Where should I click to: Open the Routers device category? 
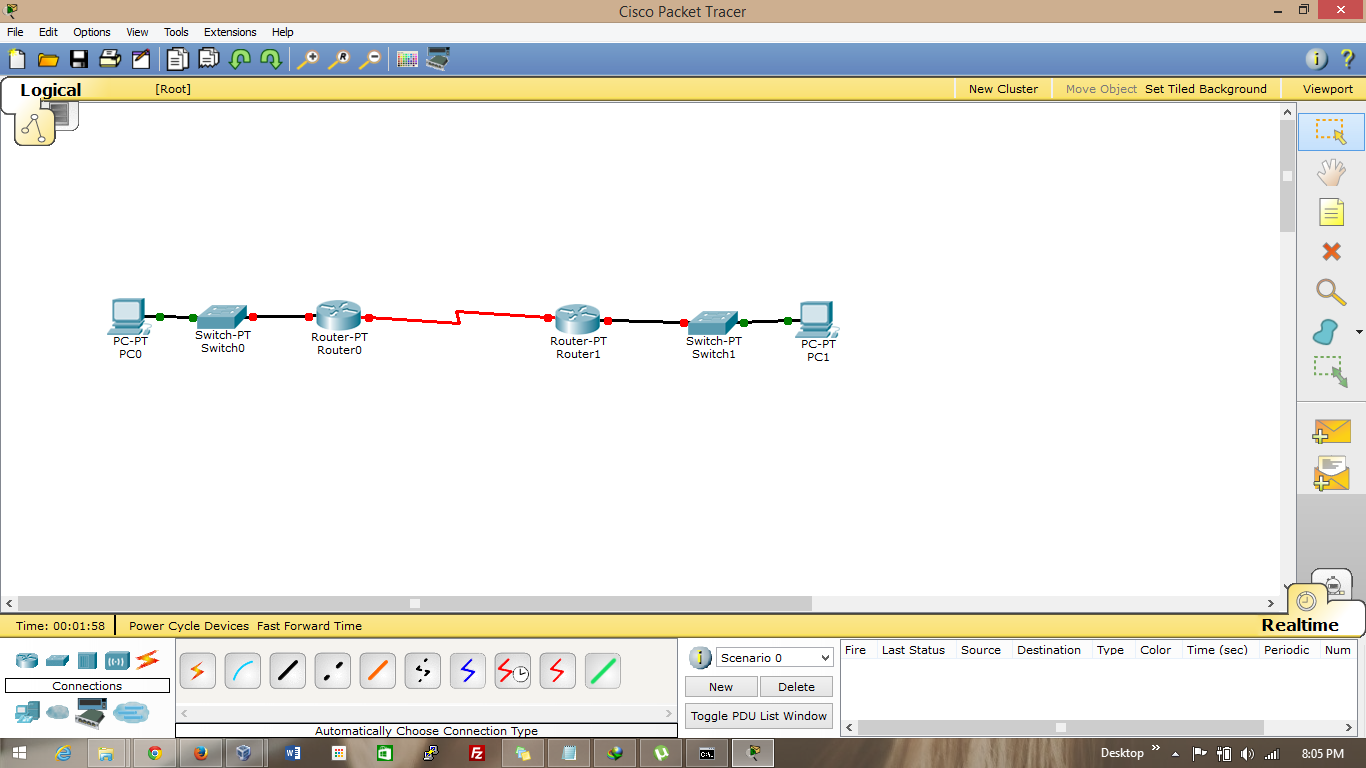point(27,660)
